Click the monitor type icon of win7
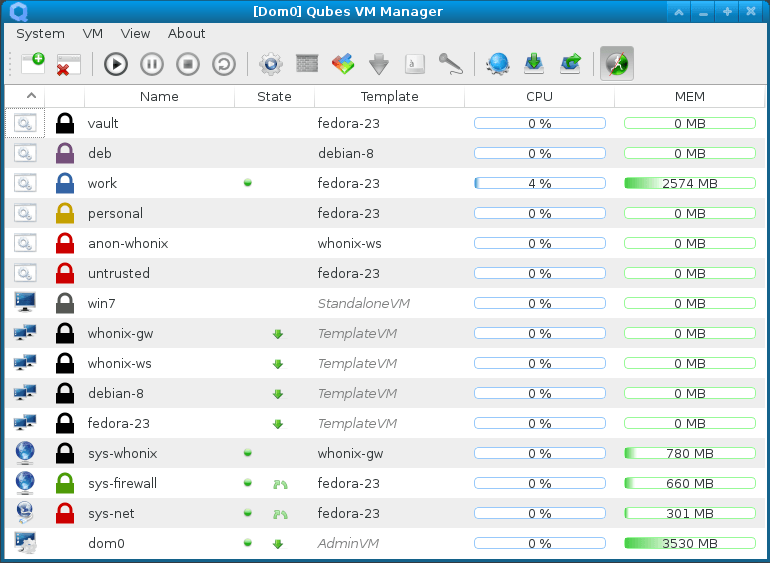Screen dimensions: 770x563 [25, 302]
